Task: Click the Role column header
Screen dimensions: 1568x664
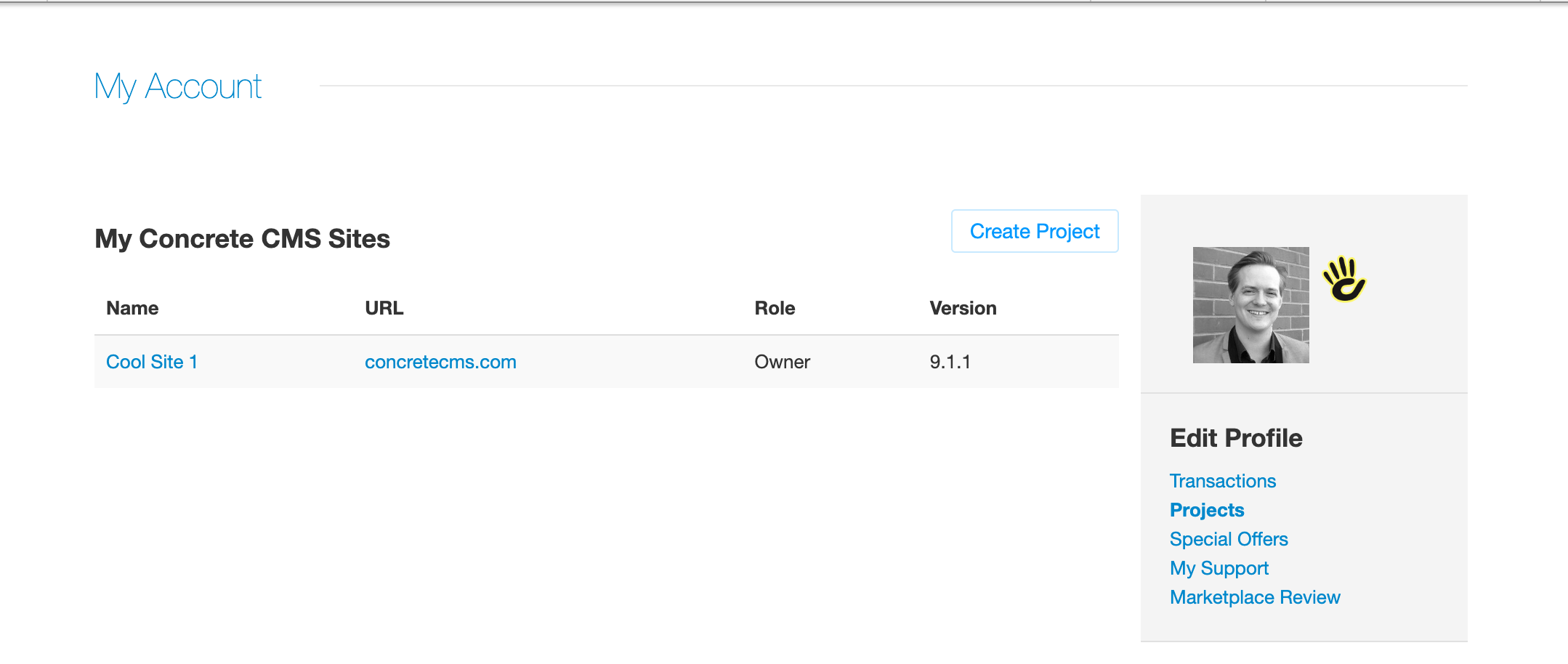Action: [x=775, y=308]
